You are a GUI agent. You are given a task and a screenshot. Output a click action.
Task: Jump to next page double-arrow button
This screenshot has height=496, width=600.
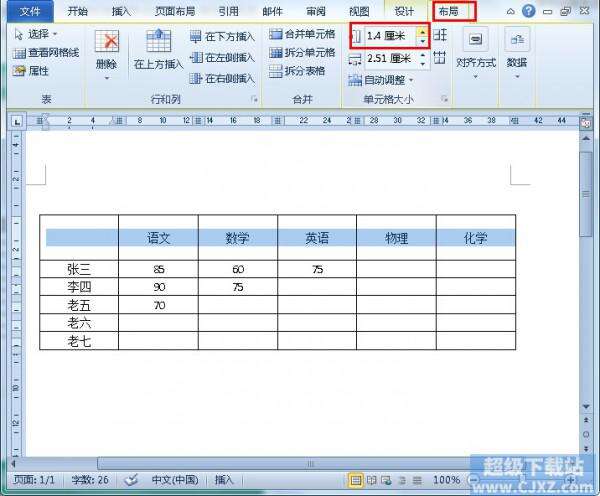click(x=586, y=448)
